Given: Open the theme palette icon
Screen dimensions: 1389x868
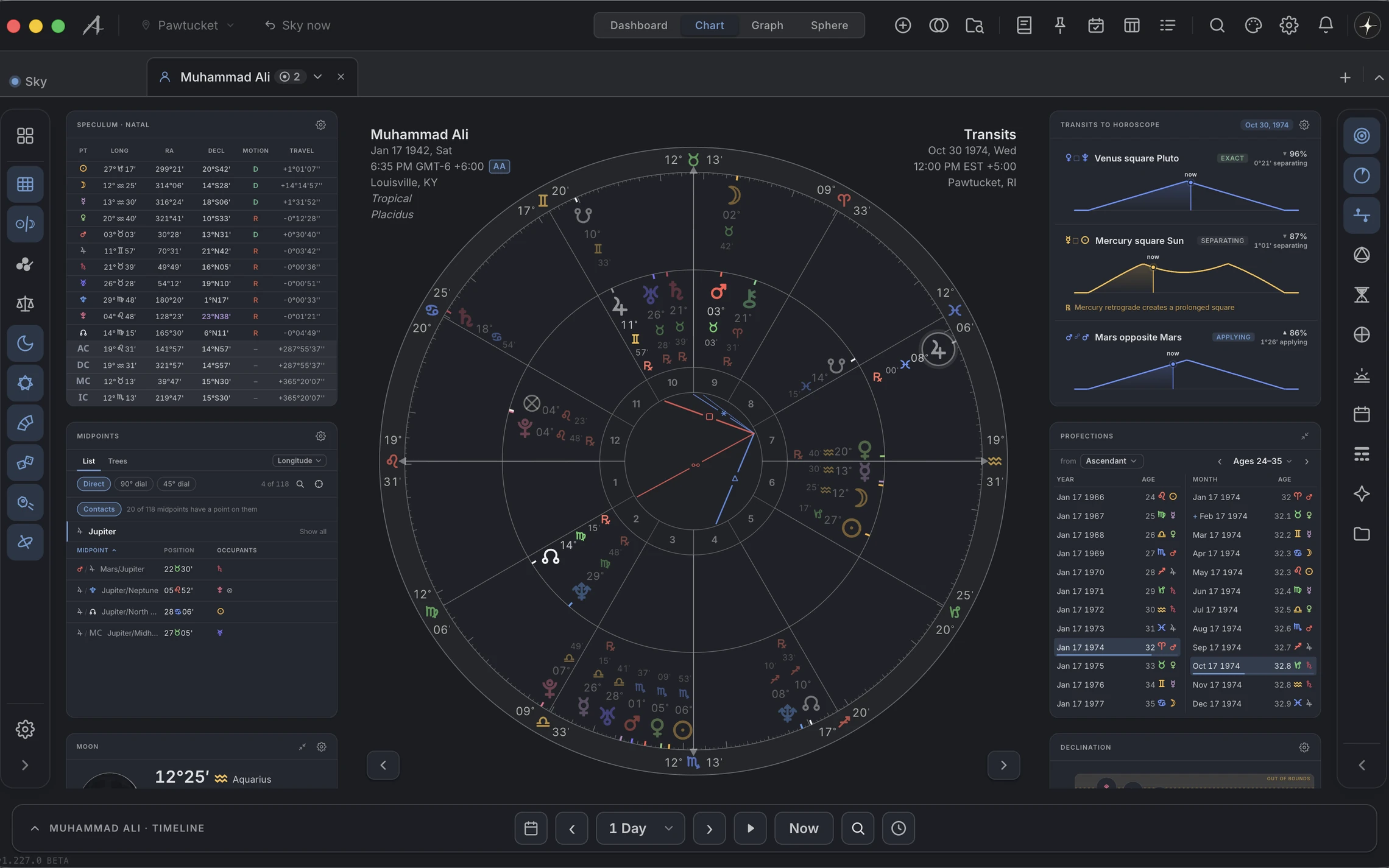Looking at the screenshot, I should [1253, 25].
